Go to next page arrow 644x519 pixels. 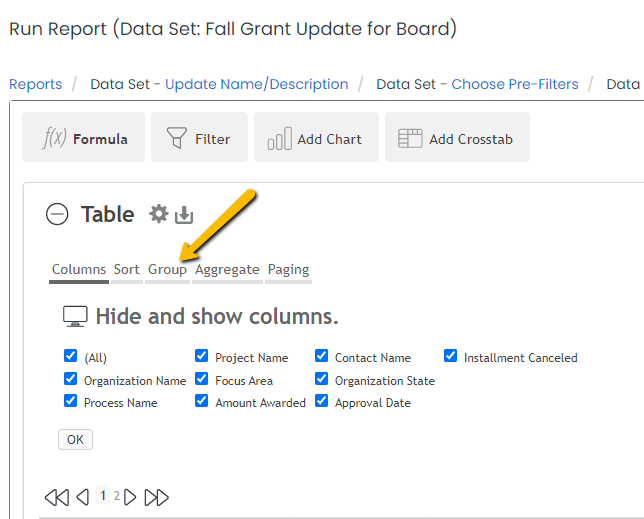130,497
